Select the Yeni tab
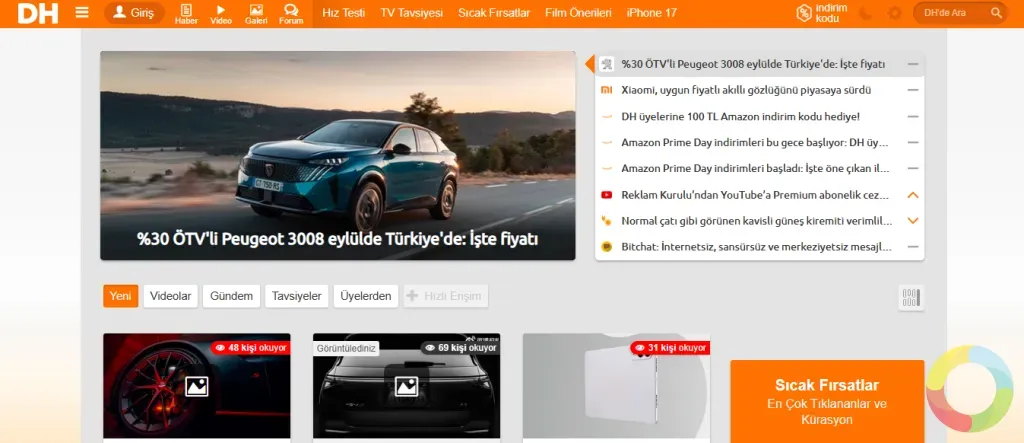This screenshot has width=1024, height=443. coord(120,296)
